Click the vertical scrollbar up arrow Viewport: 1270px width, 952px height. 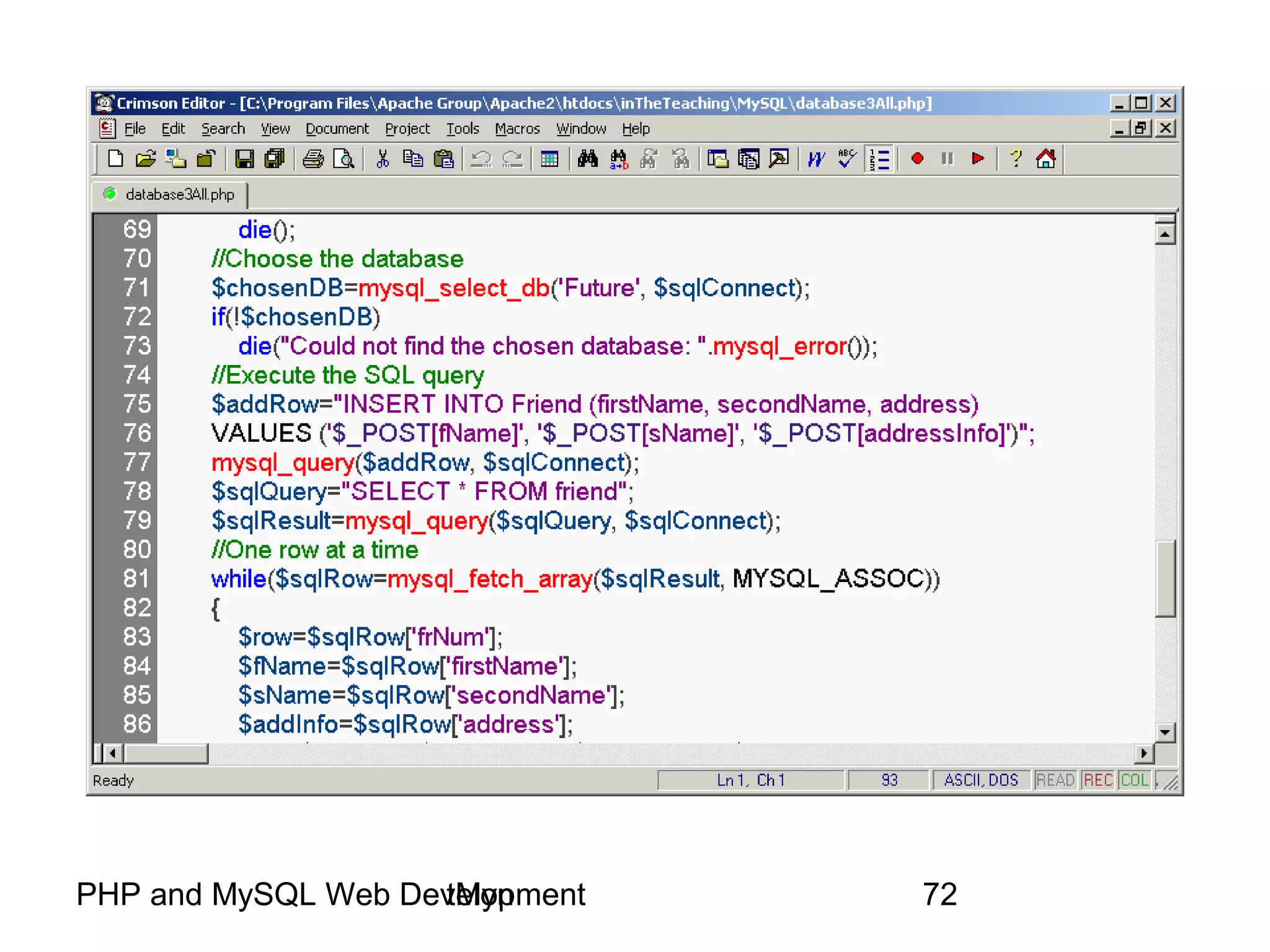point(1165,235)
